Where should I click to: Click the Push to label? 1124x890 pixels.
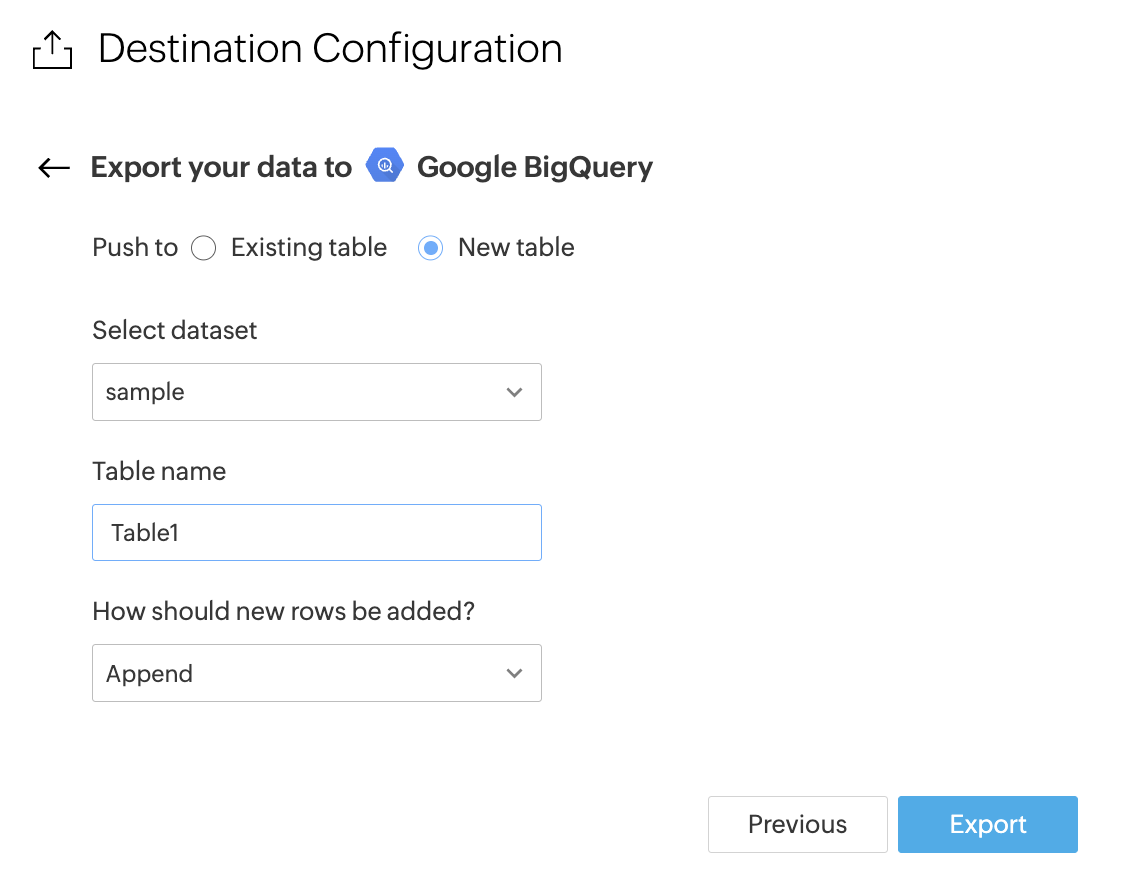tap(135, 248)
